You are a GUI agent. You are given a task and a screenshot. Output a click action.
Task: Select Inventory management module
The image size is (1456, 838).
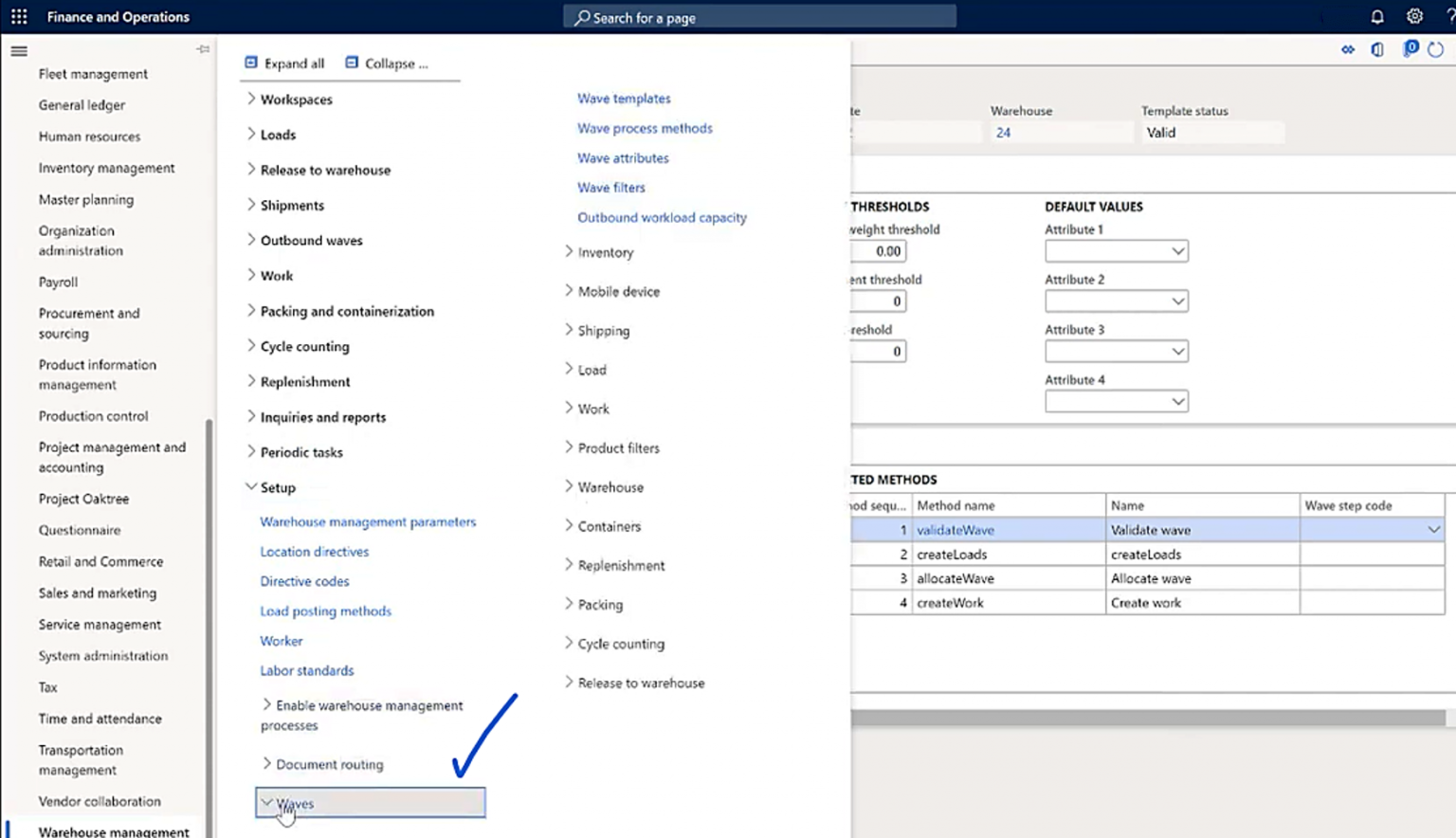point(106,168)
